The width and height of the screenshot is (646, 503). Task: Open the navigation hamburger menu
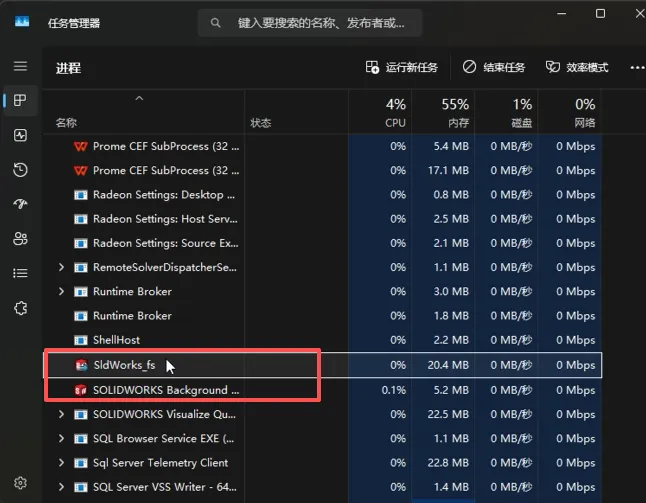(20, 66)
